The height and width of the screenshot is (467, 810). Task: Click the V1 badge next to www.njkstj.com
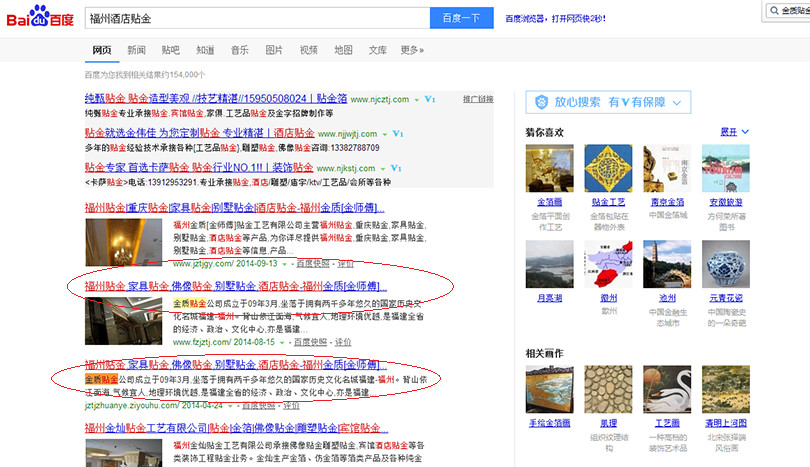[x=396, y=168]
